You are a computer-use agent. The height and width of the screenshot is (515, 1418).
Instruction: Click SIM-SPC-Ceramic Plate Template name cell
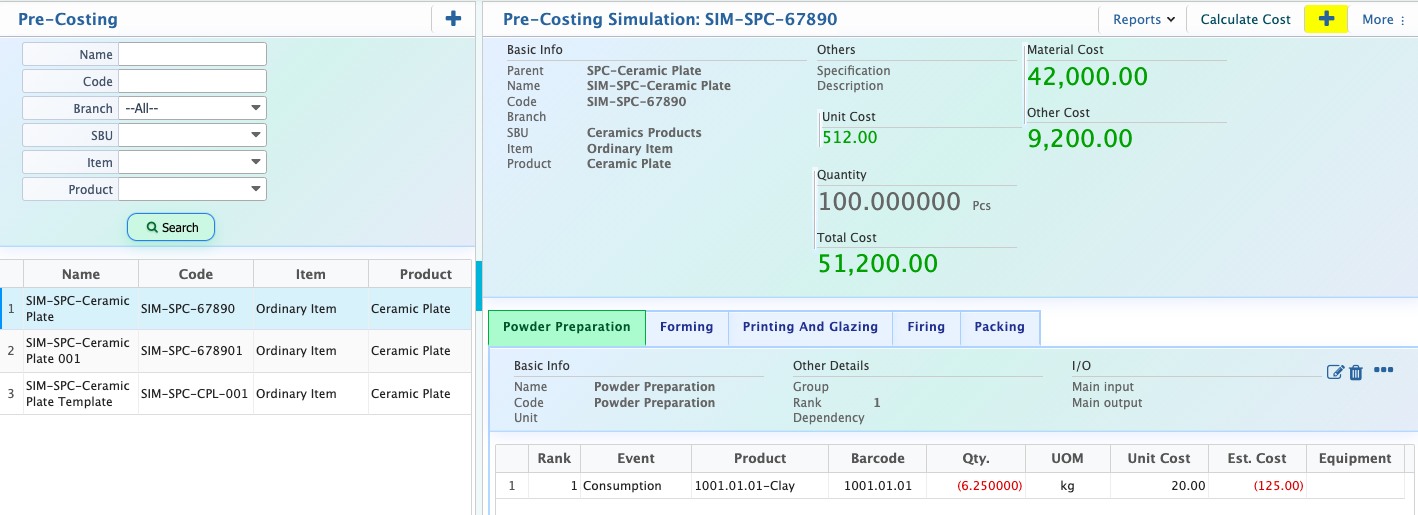tap(81, 394)
